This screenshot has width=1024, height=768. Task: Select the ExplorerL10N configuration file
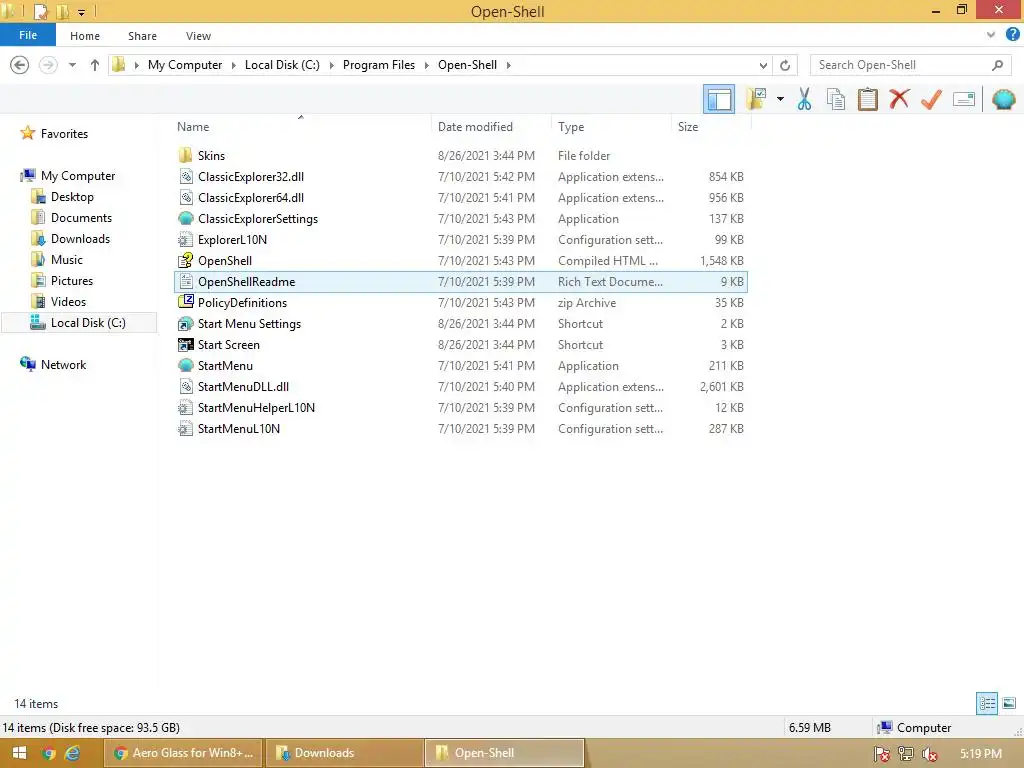pos(460,240)
